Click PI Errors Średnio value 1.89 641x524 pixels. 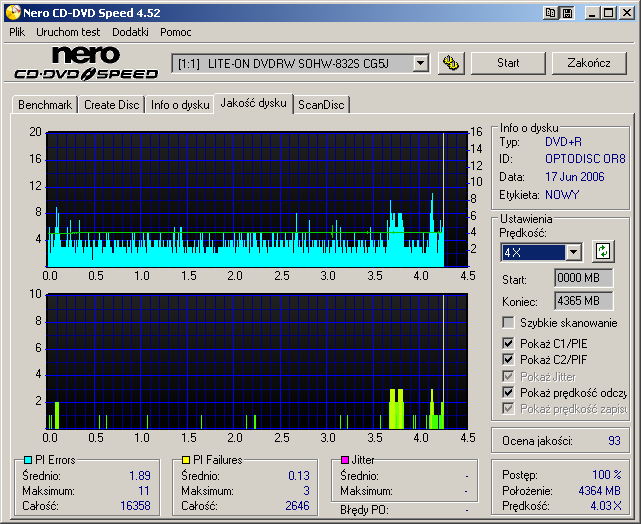click(x=140, y=476)
